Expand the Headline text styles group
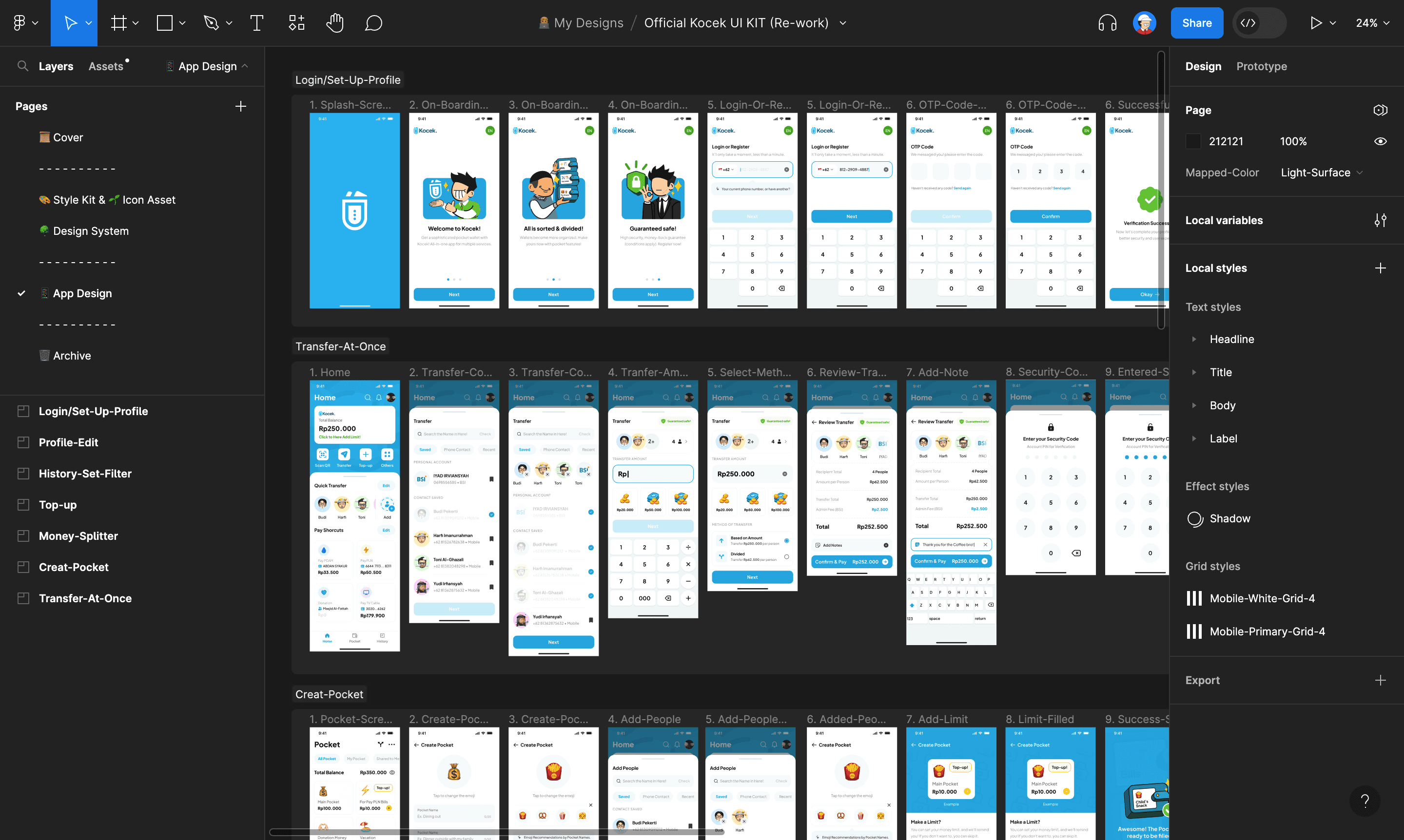The height and width of the screenshot is (840, 1404). [x=1194, y=339]
